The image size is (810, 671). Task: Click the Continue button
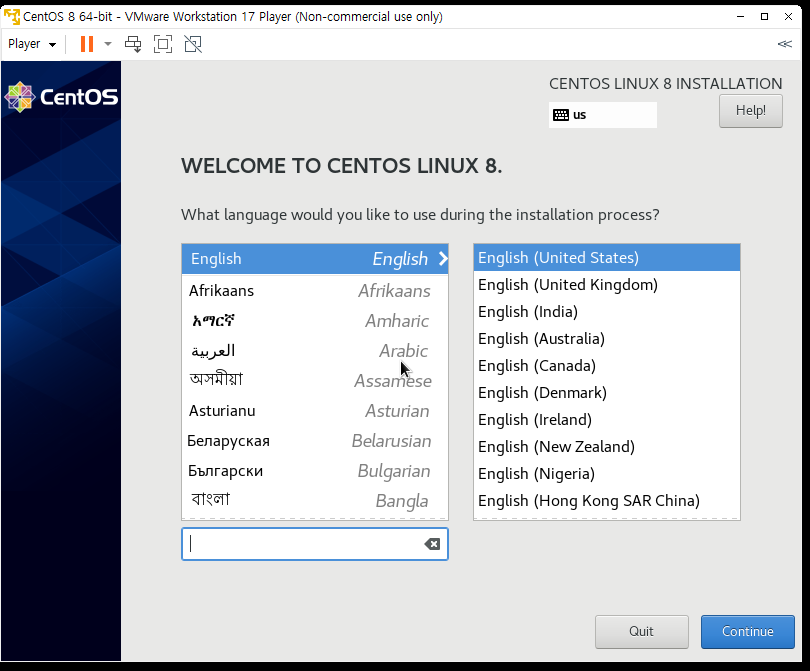pos(747,631)
